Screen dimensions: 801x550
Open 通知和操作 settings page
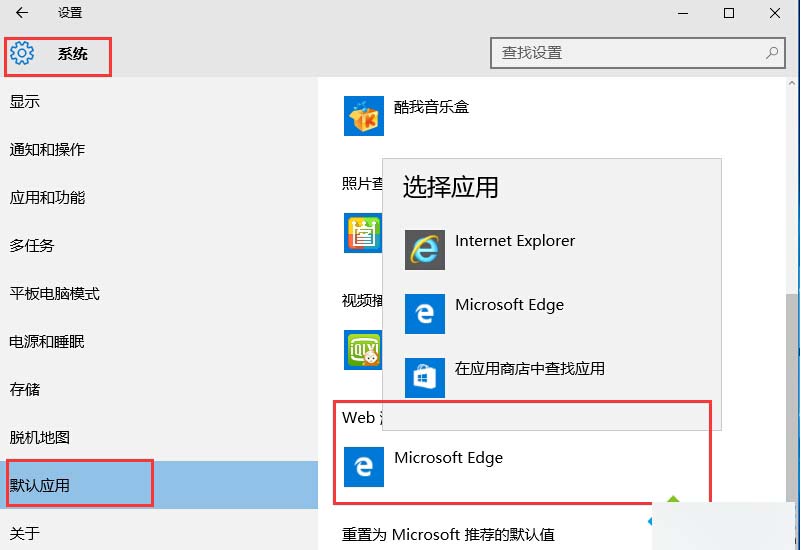click(158, 150)
